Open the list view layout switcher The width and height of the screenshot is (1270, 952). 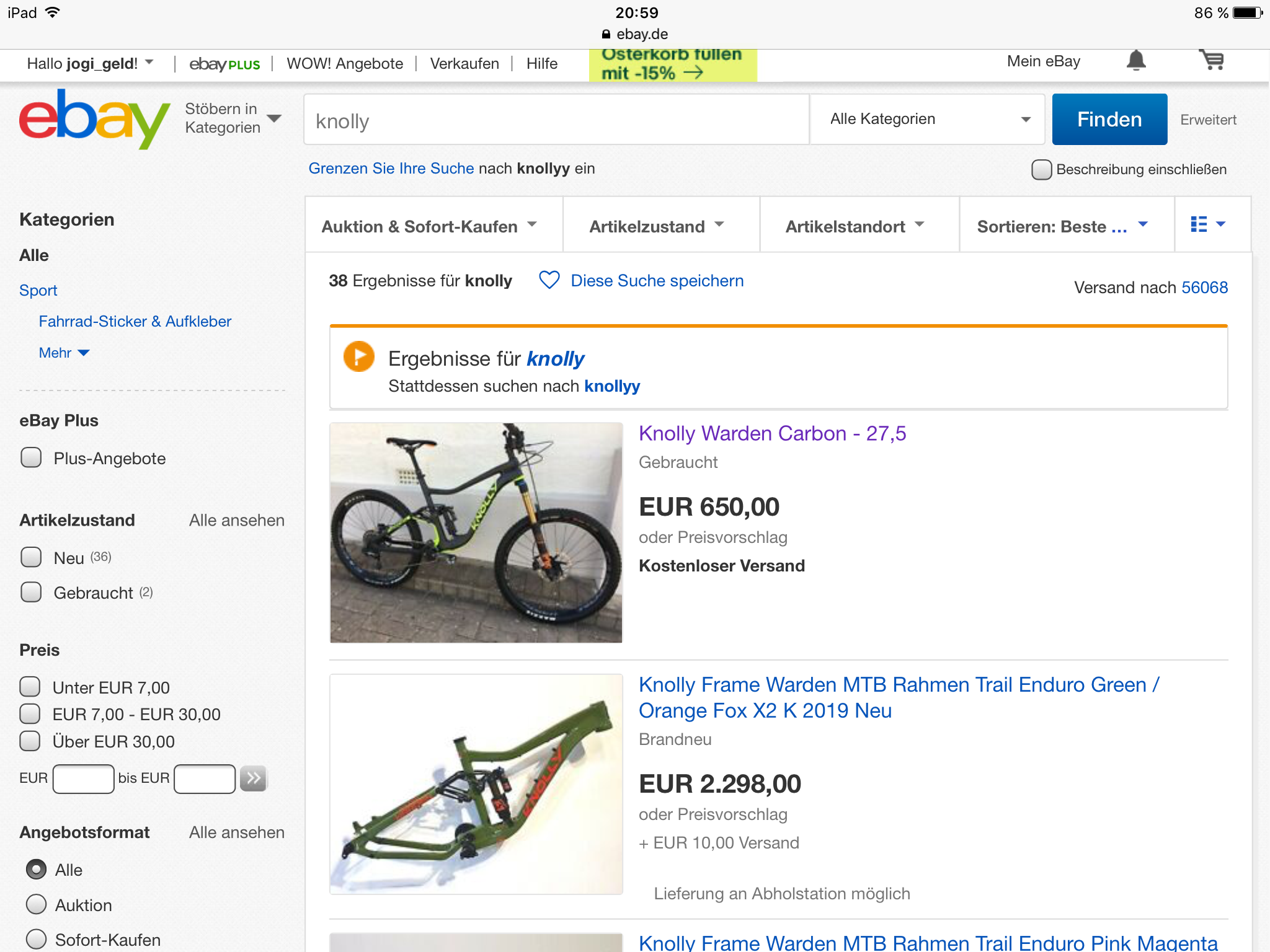pos(1207,224)
